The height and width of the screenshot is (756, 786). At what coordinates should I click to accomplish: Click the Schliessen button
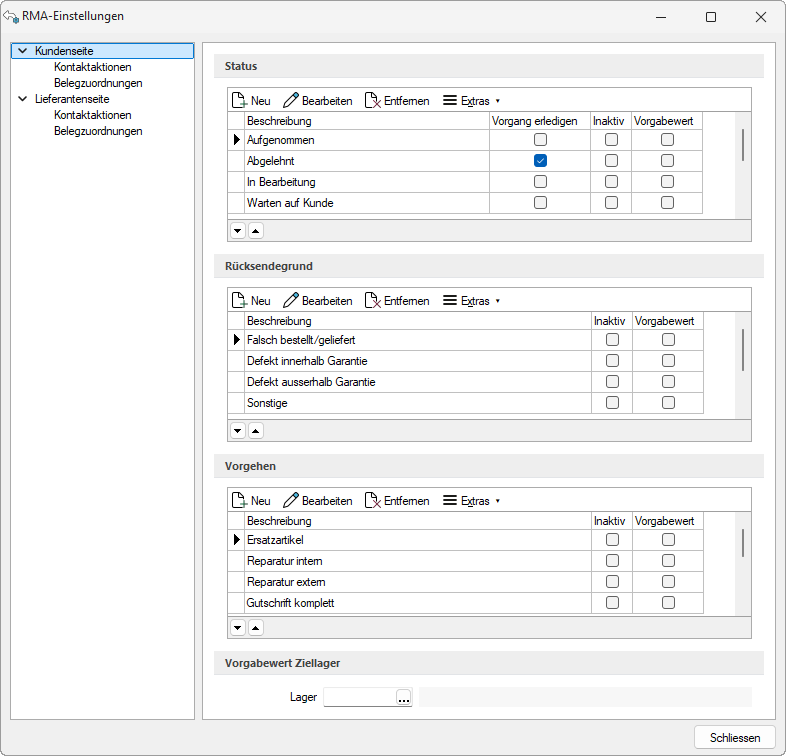(734, 737)
